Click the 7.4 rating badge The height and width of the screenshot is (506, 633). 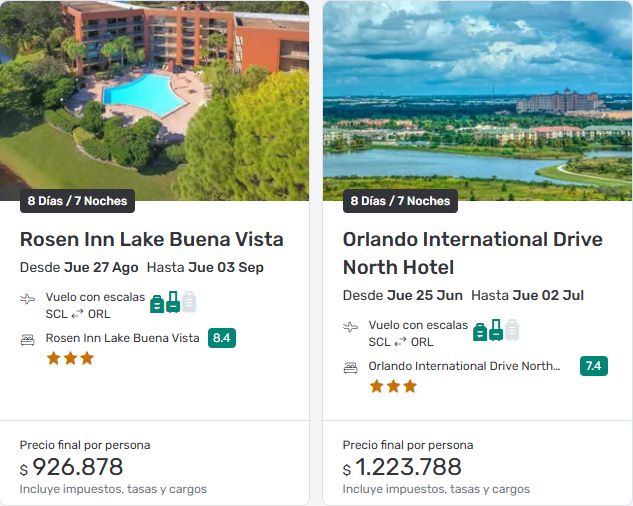(594, 366)
